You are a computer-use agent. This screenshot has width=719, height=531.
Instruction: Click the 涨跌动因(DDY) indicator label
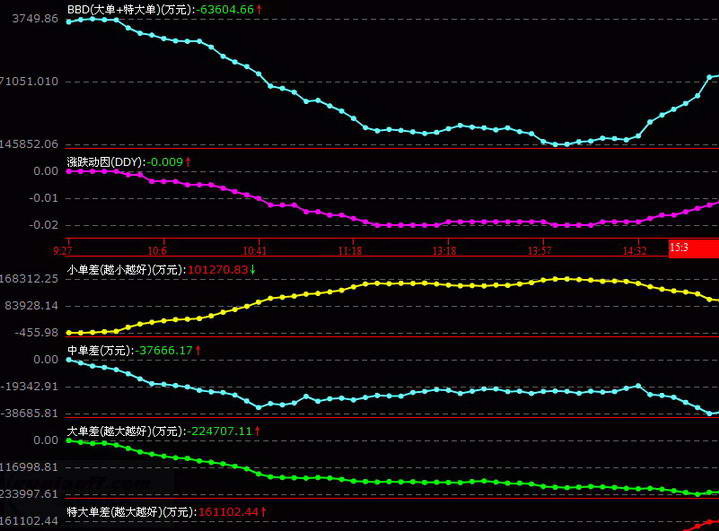(105, 162)
